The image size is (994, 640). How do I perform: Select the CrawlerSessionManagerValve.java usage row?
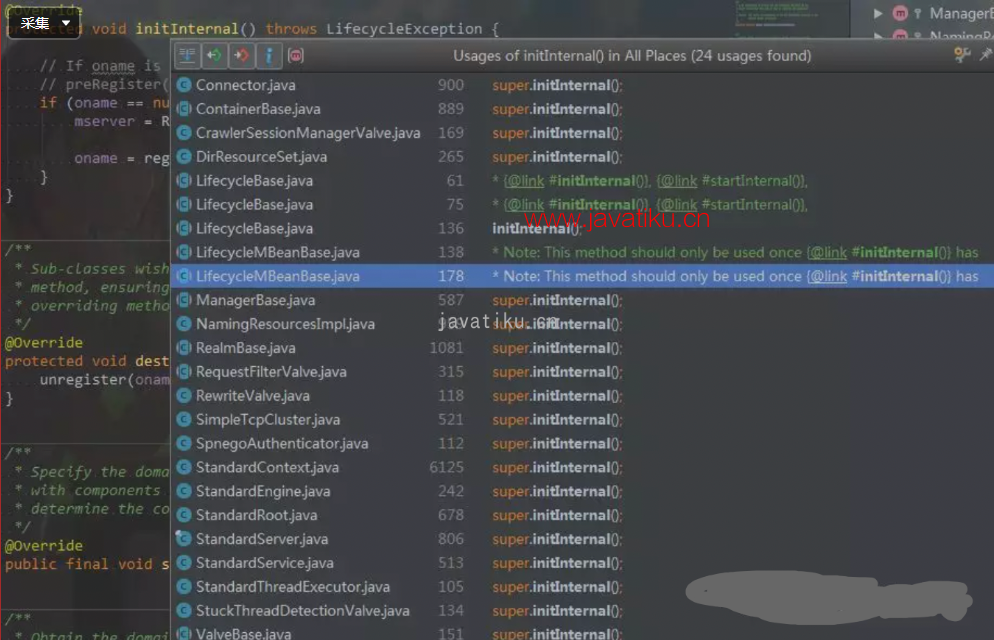pos(582,133)
